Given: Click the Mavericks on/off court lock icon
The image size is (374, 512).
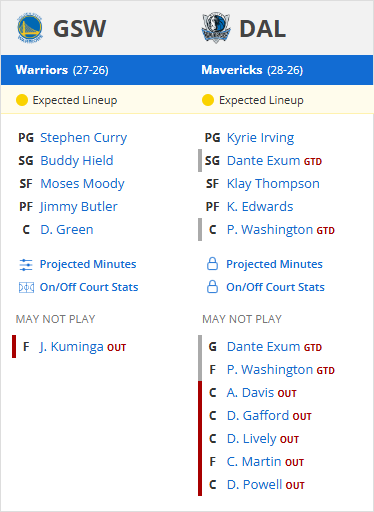Looking at the screenshot, I should (212, 287).
